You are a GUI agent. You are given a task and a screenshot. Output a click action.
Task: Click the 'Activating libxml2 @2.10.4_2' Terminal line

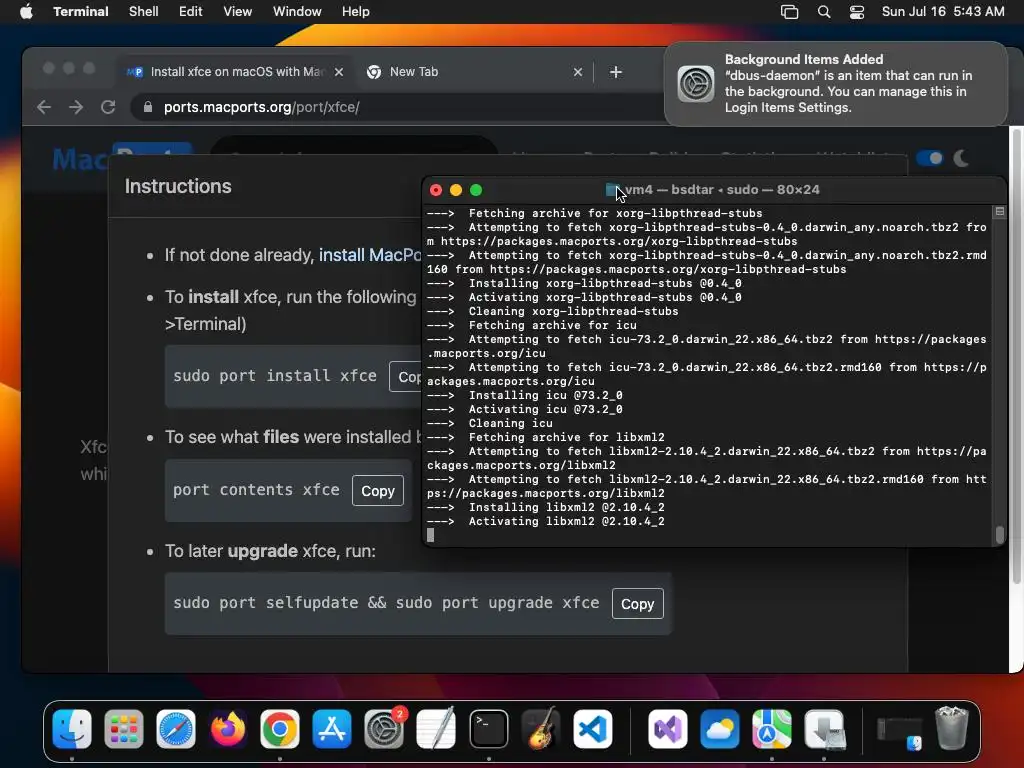tap(545, 521)
